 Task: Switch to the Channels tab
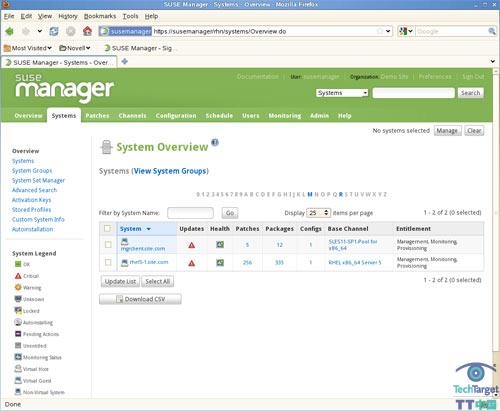132,116
